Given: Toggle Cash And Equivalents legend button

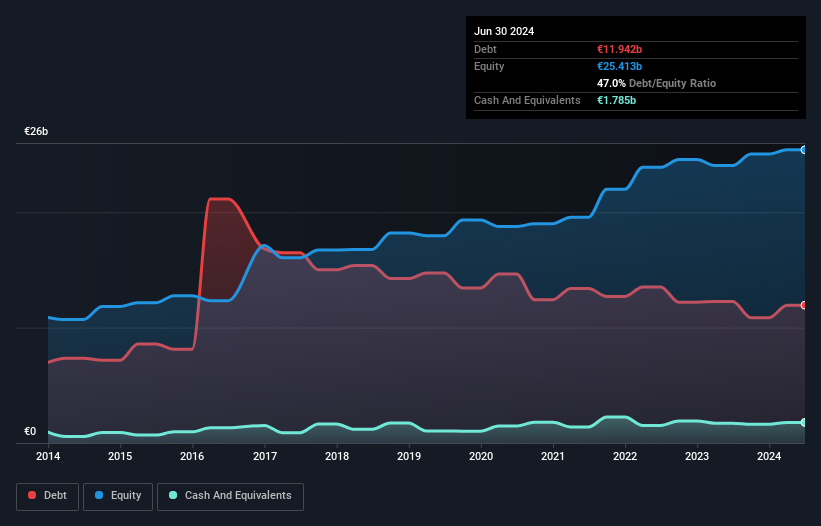Looking at the screenshot, I should (230, 496).
